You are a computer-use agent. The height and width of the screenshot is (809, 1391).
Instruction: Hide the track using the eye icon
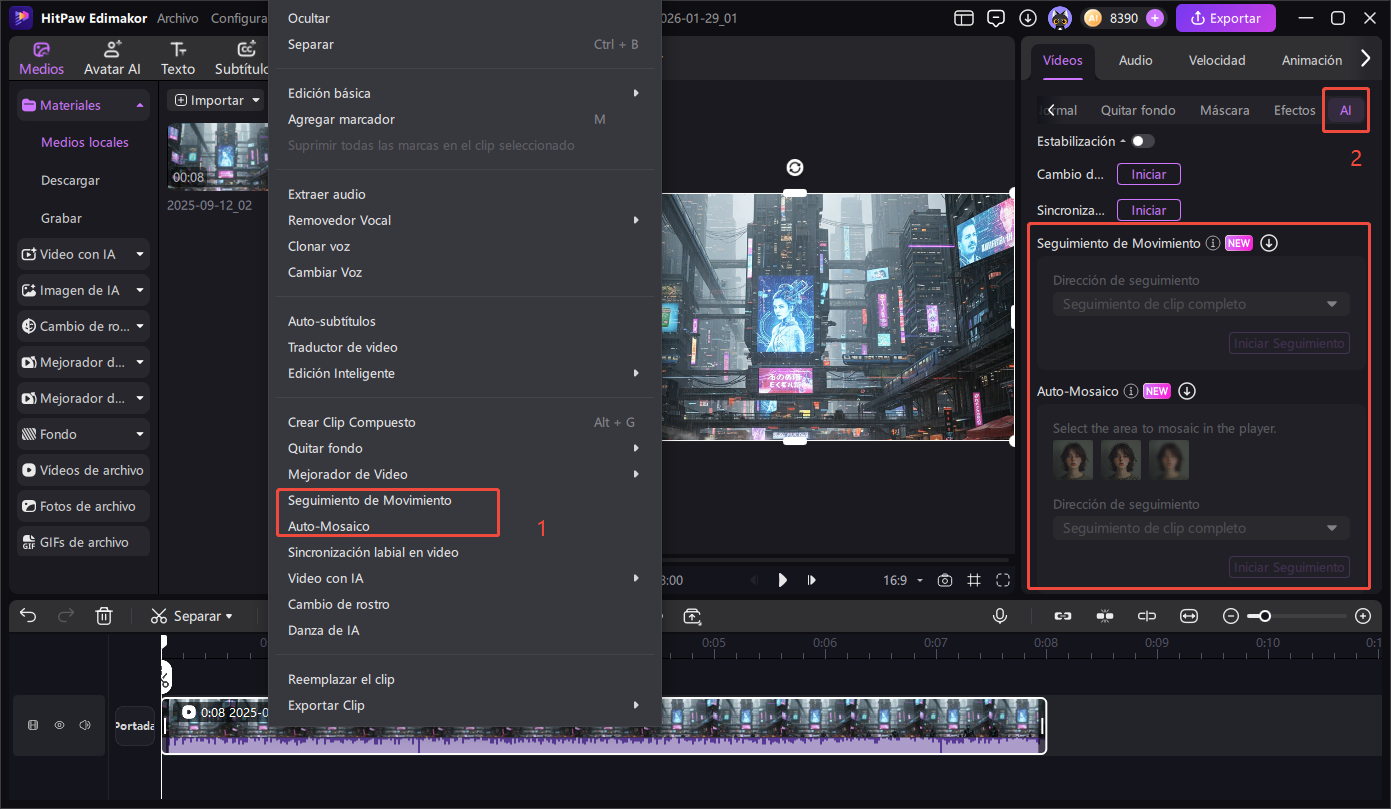pos(59,725)
